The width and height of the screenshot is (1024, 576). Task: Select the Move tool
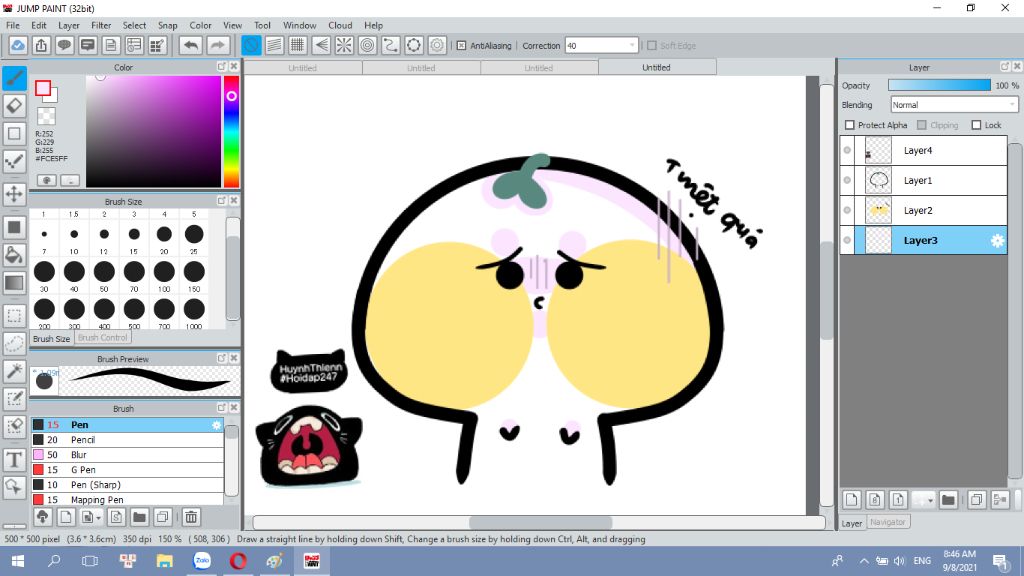pos(14,194)
